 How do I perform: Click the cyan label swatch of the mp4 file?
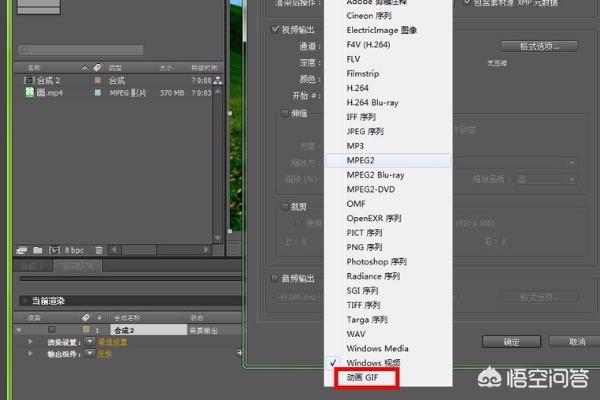point(98,93)
